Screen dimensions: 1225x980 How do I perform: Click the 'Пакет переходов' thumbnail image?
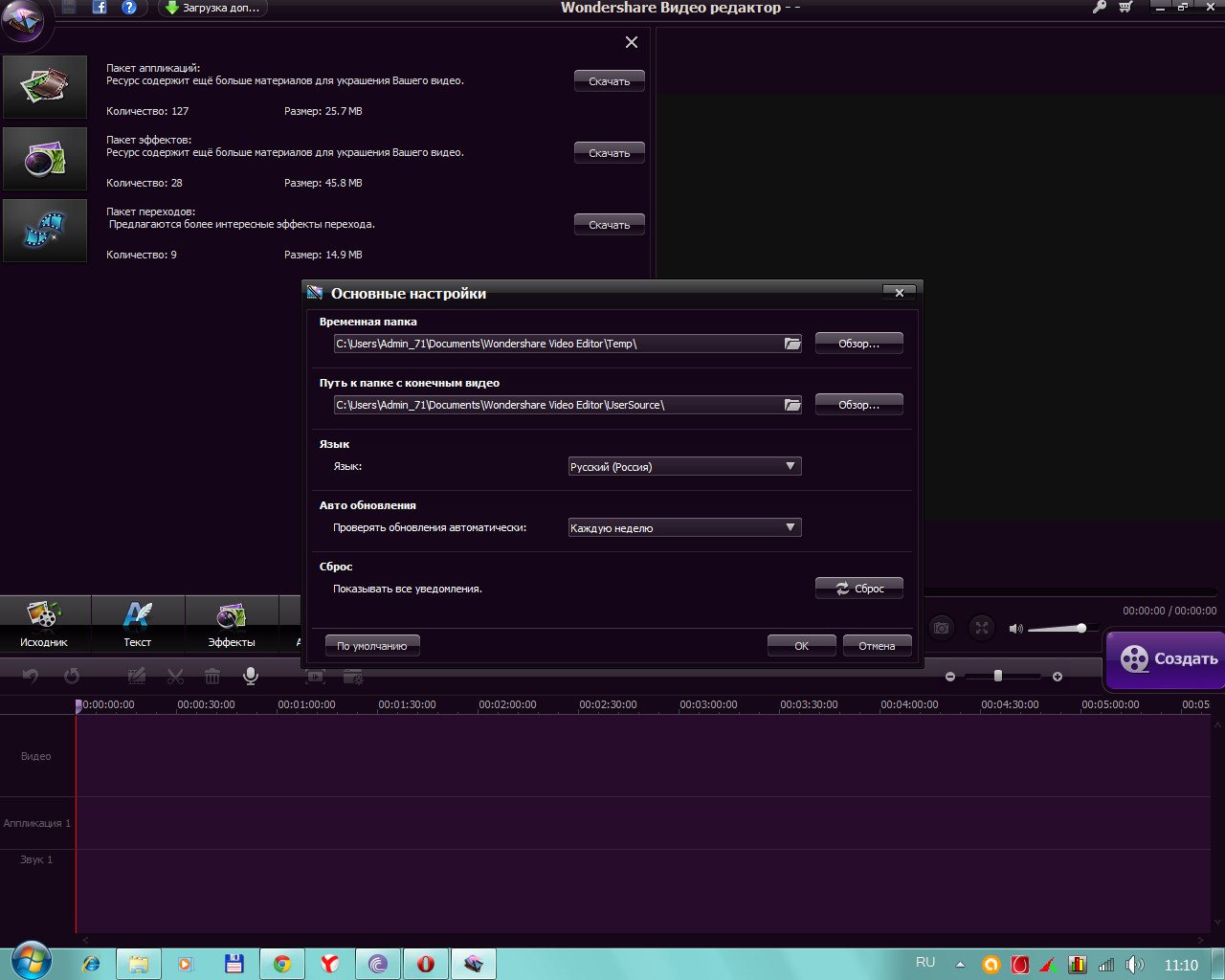pyautogui.click(x=45, y=231)
